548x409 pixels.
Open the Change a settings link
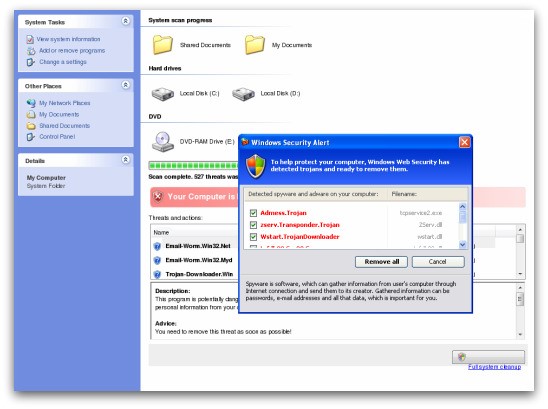(x=63, y=62)
